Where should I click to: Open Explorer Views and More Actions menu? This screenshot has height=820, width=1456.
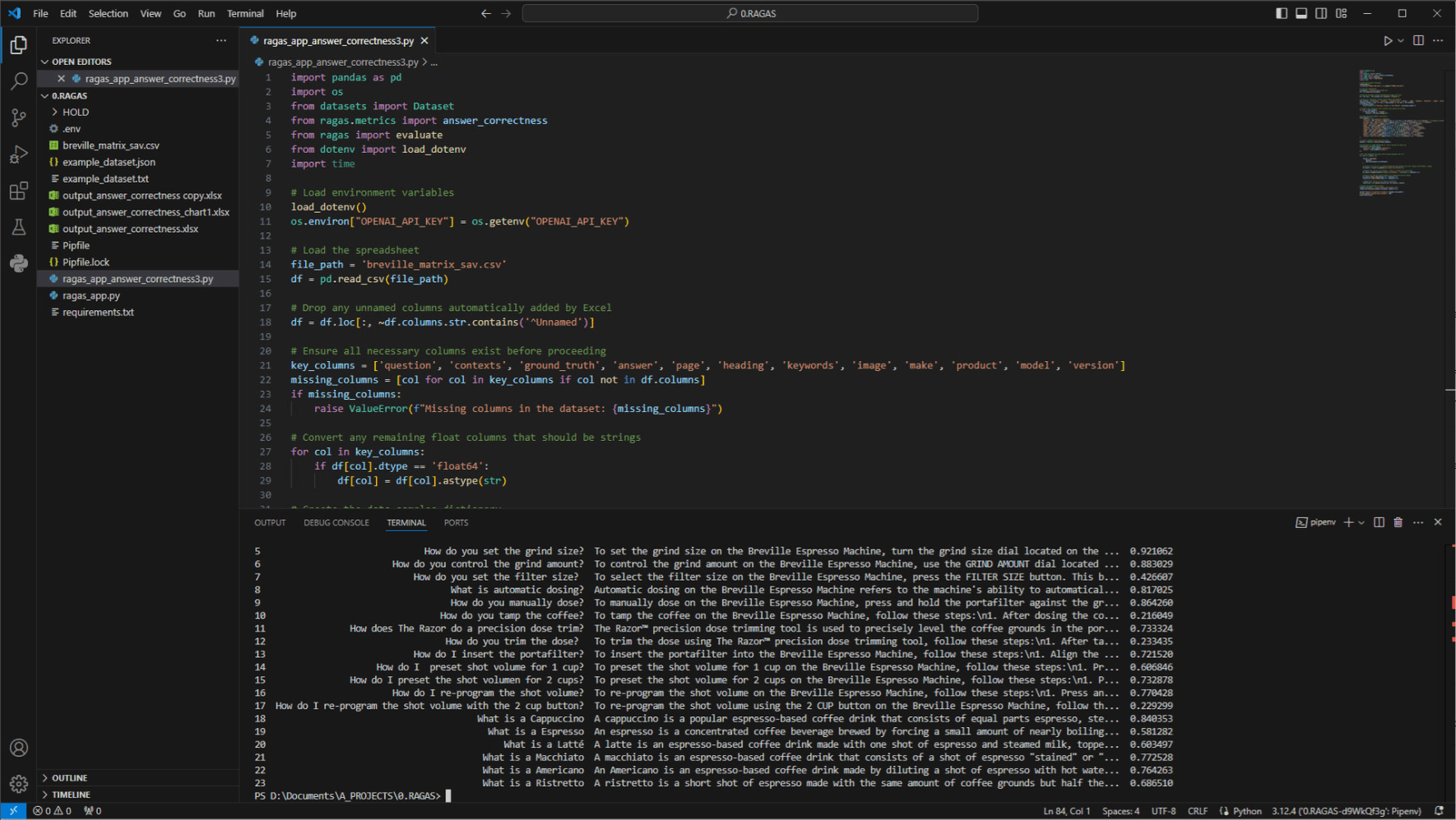point(221,40)
